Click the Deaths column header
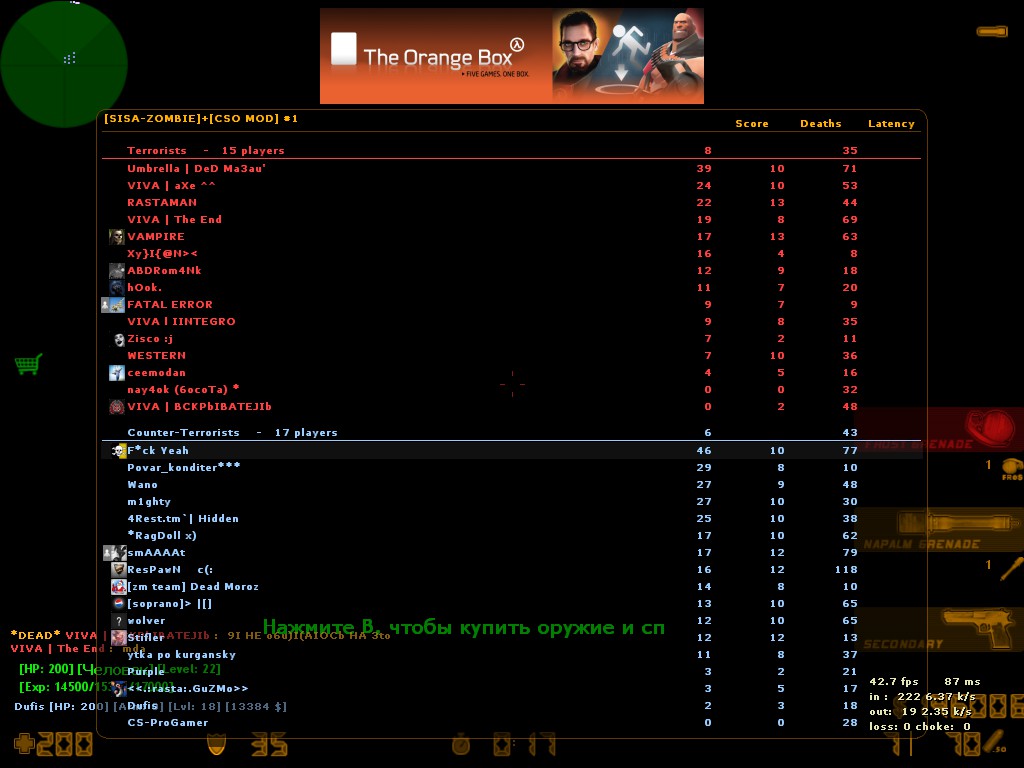The image size is (1024, 768). coord(820,124)
